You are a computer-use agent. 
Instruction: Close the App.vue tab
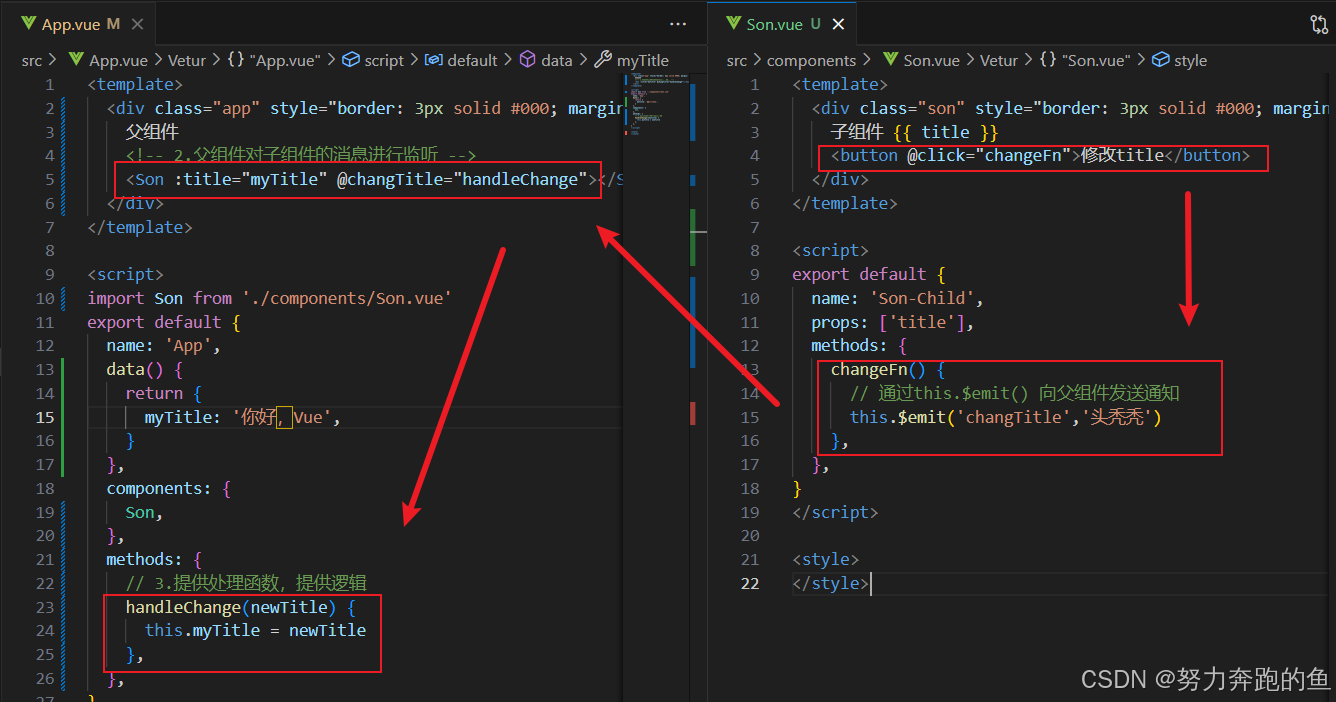(x=138, y=24)
